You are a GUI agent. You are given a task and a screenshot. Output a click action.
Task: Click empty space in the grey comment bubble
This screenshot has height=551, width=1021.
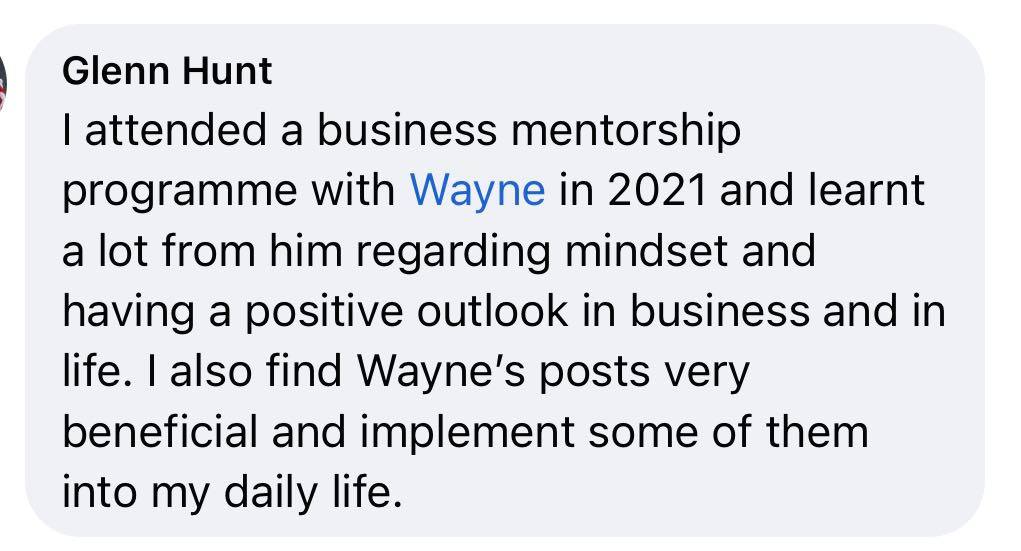click(651, 495)
